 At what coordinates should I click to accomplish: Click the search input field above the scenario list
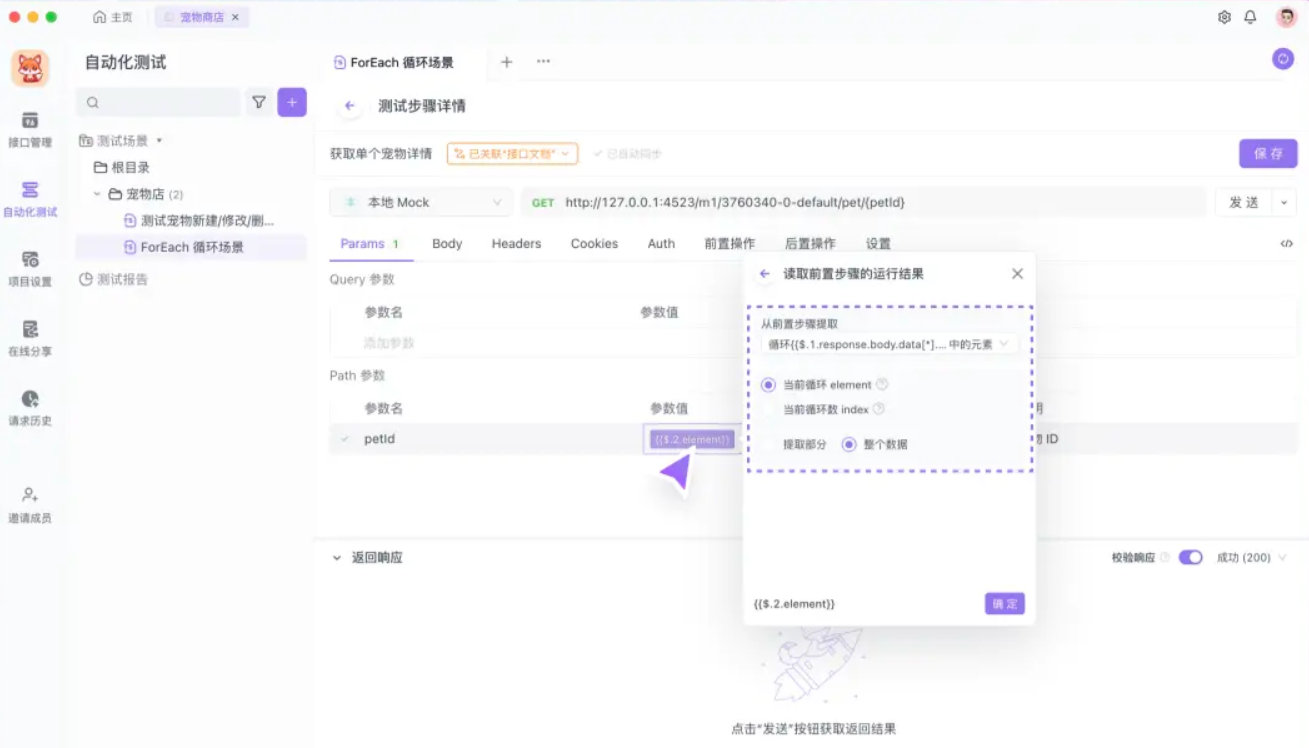pyautogui.click(x=158, y=102)
